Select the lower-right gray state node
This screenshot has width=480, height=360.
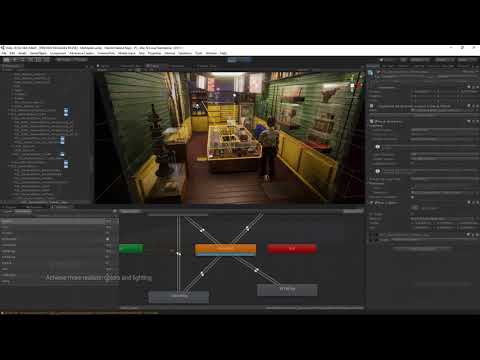coord(287,289)
